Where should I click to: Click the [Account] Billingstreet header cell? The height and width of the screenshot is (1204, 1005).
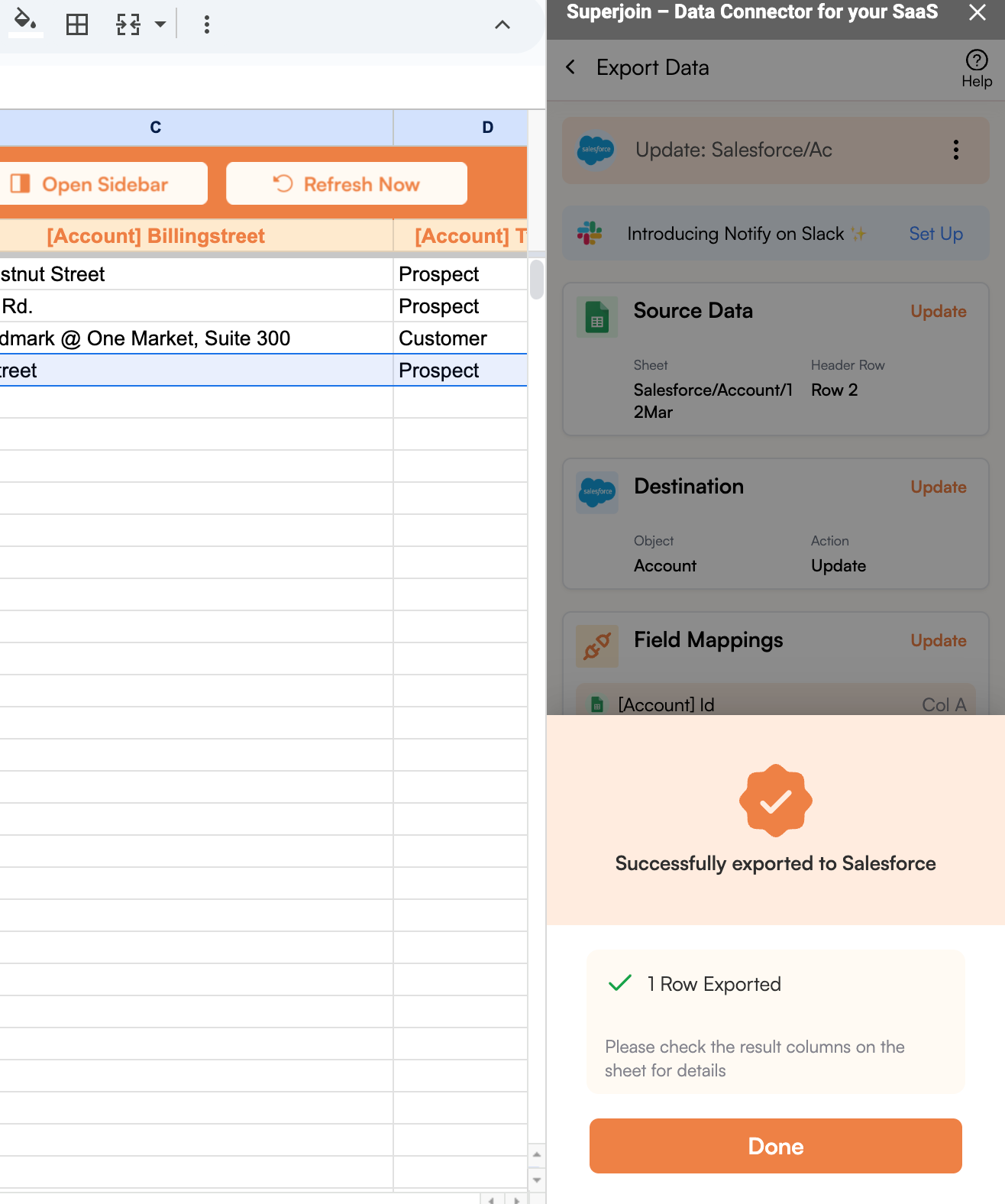tap(196, 236)
